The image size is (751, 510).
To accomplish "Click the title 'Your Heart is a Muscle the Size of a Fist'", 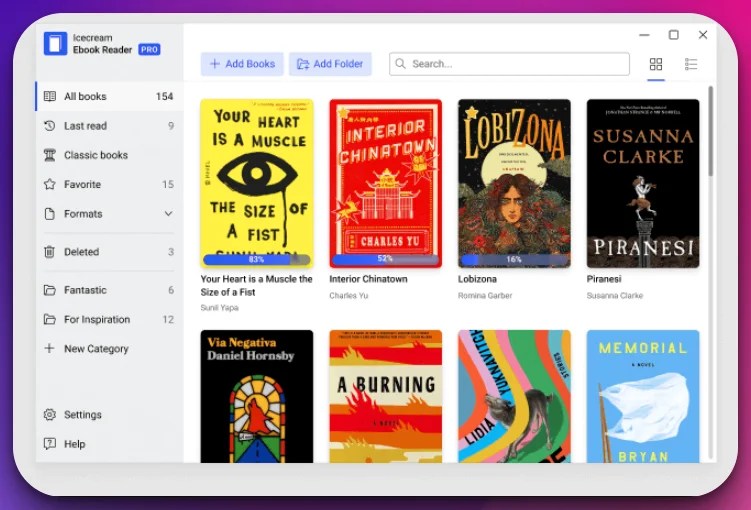I will point(256,285).
